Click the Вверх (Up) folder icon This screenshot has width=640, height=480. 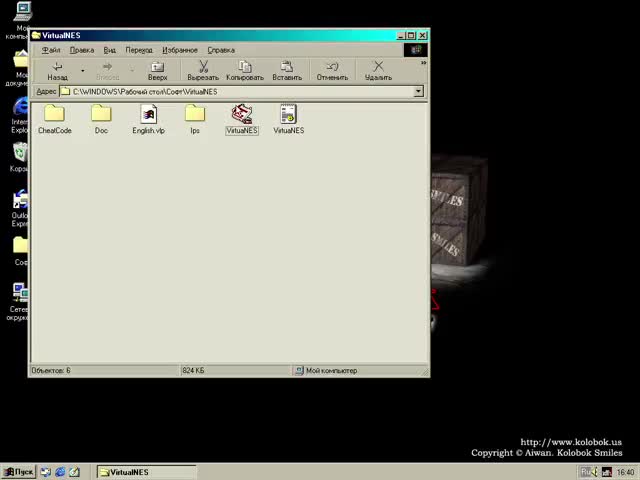(157, 67)
